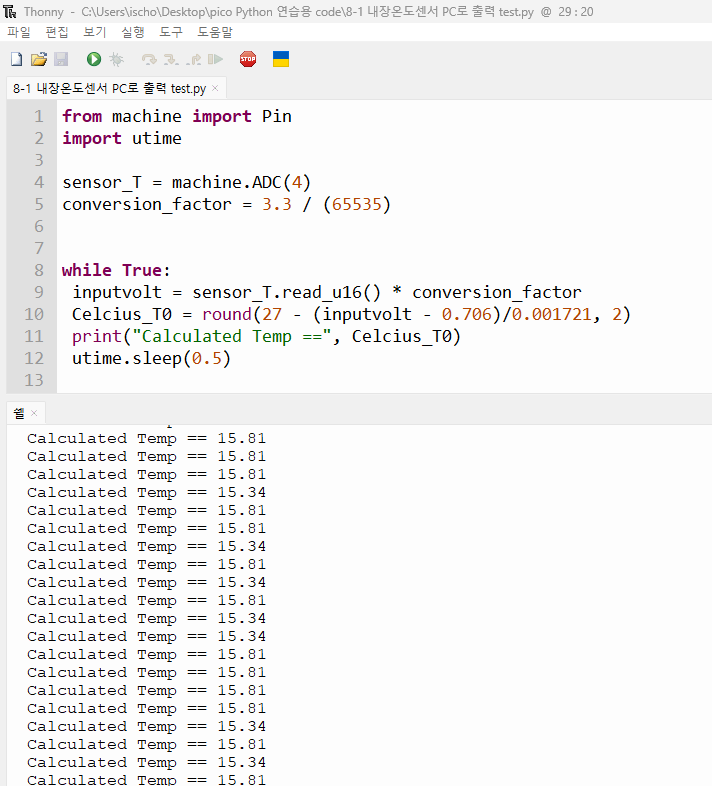
Task: Click first 15.34 shell output line
Action: click(x=146, y=492)
